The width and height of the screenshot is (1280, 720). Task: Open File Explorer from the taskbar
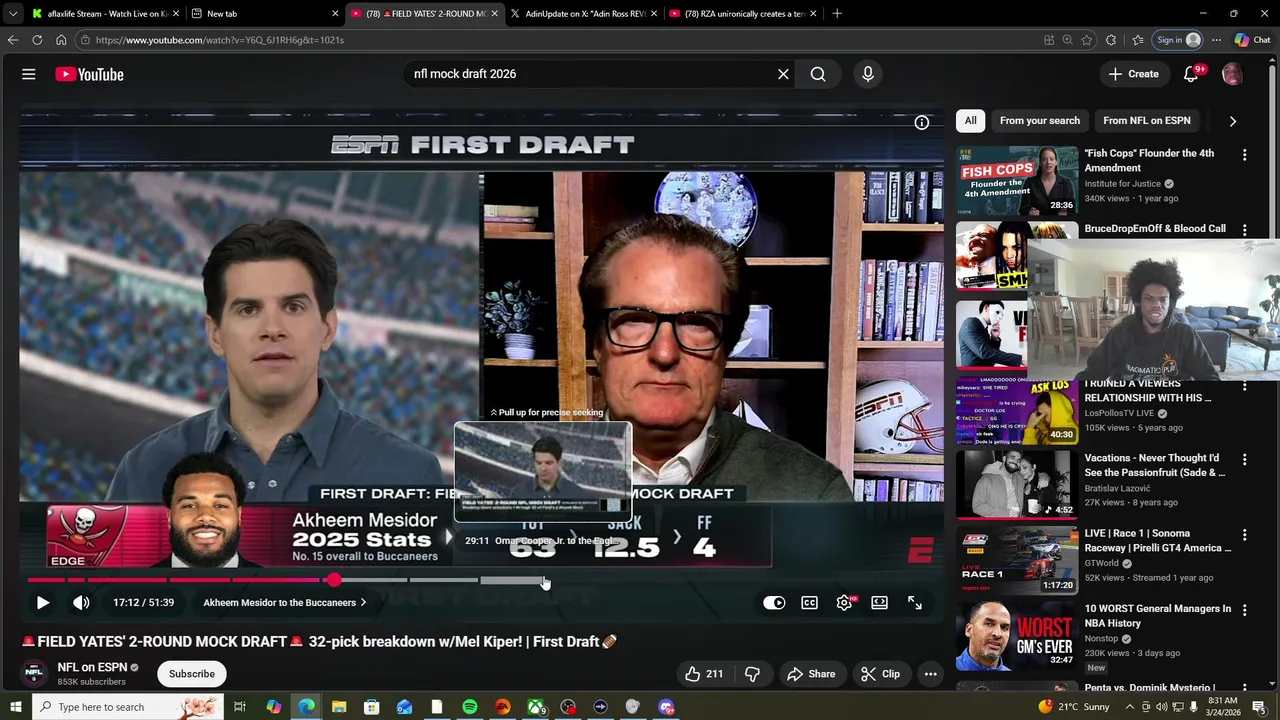point(339,707)
